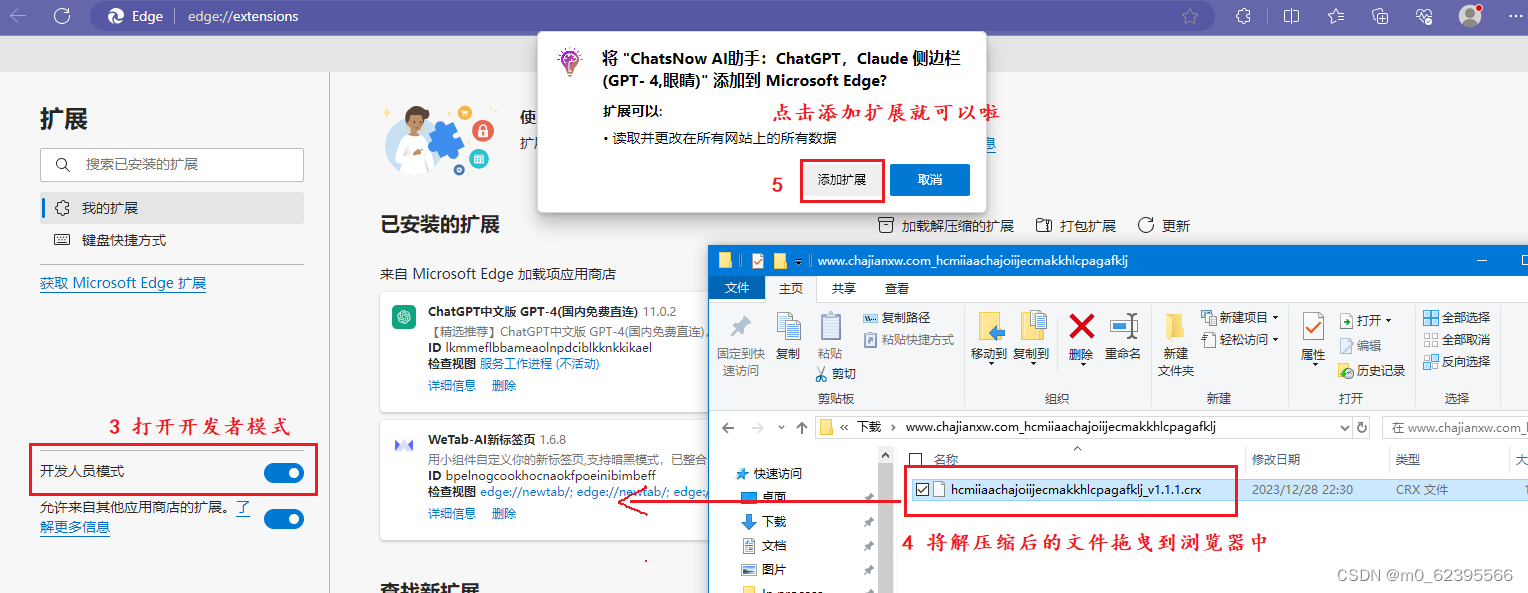Open the 打开 dropdown in ribbon

pos(1389,321)
